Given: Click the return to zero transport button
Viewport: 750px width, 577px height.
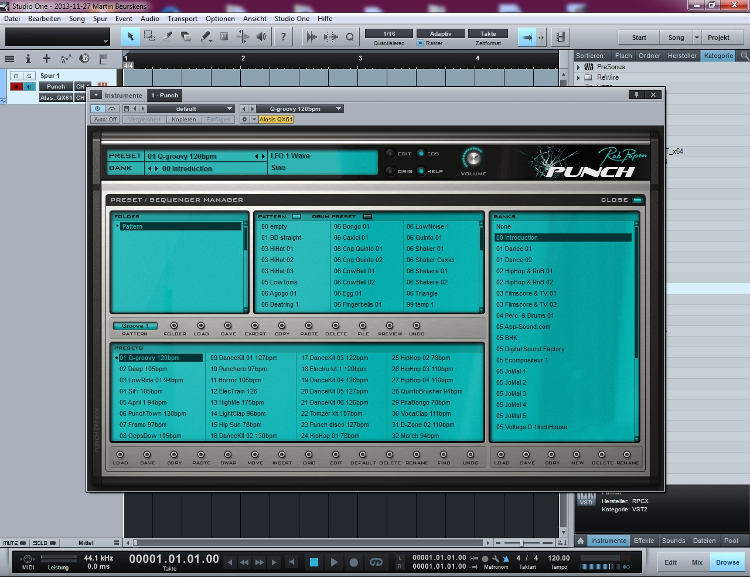Looking at the screenshot, I should click(291, 562).
